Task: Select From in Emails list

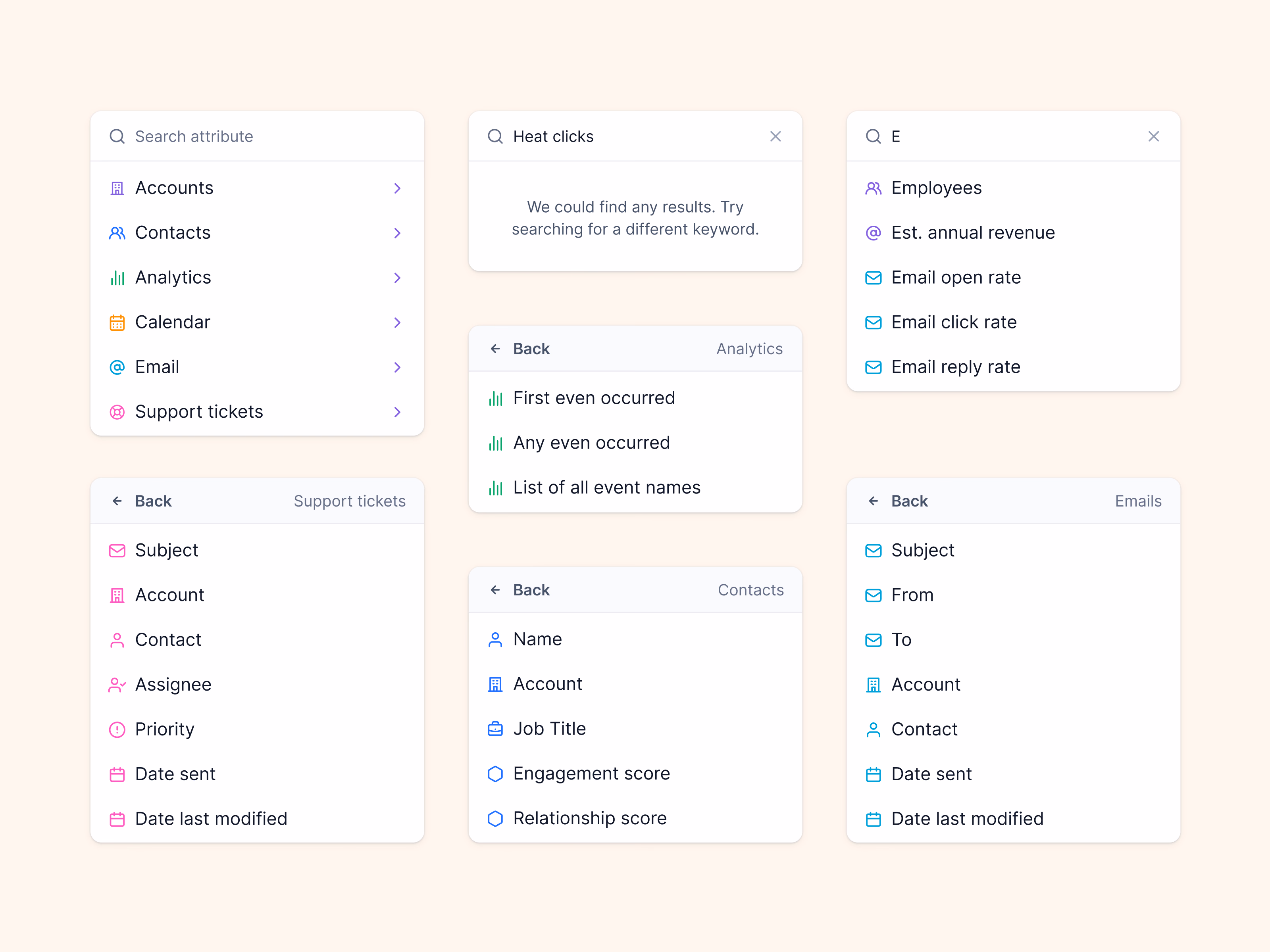Action: (1013, 596)
